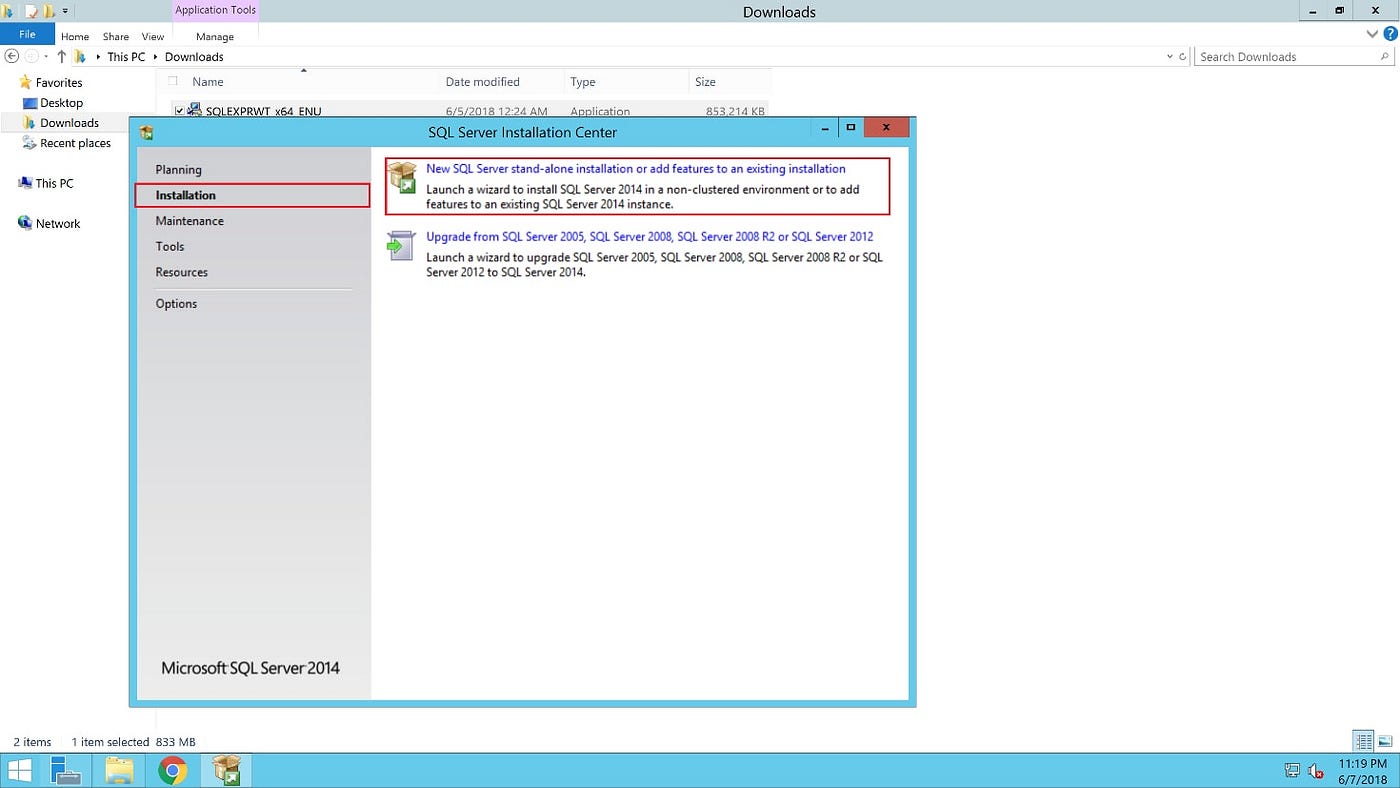Open the address bar previous locations dropdown
Image resolution: width=1400 pixels, height=788 pixels.
1170,57
